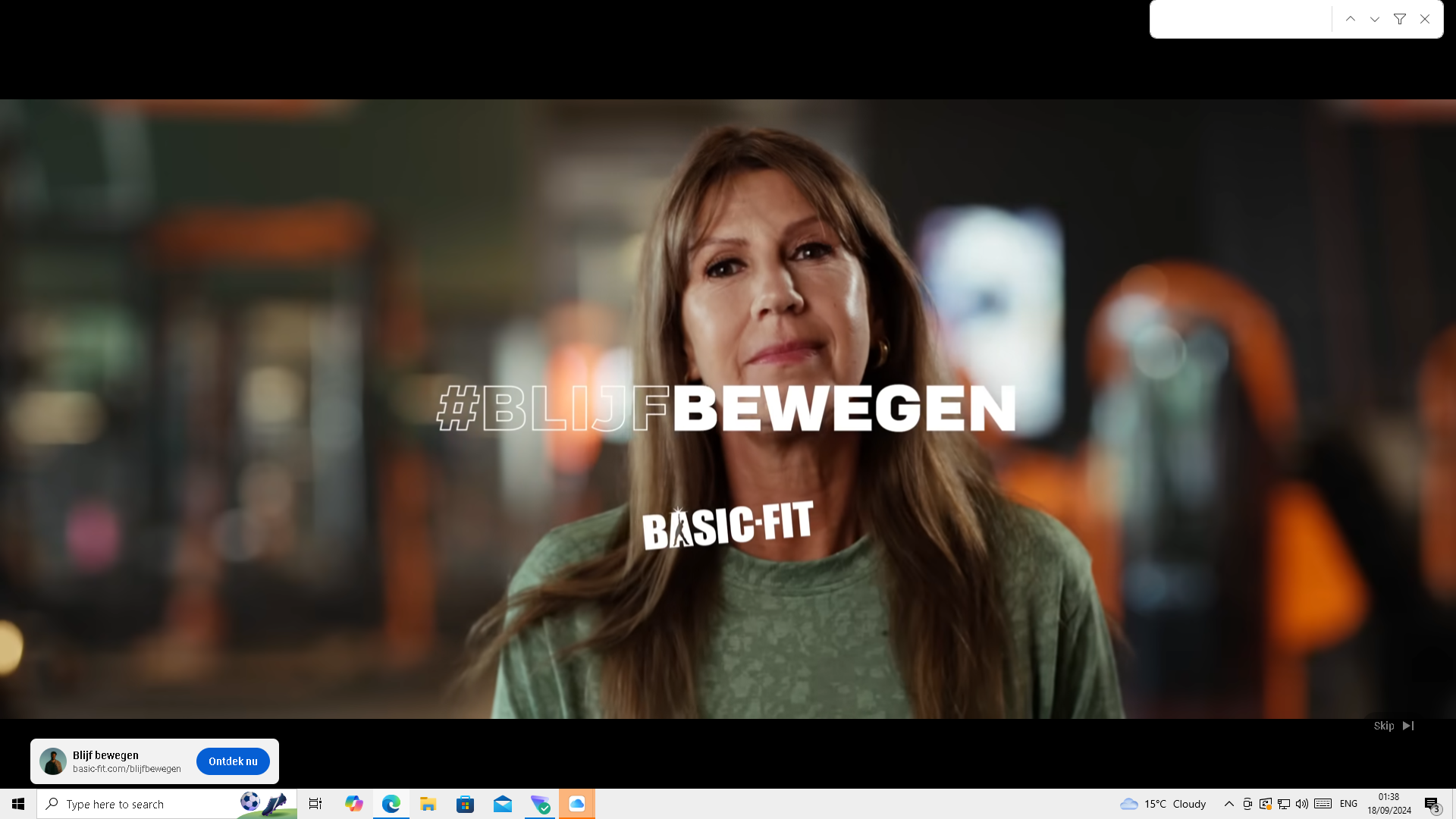1456x819 pixels.
Task: Open the volume control
Action: click(1302, 804)
